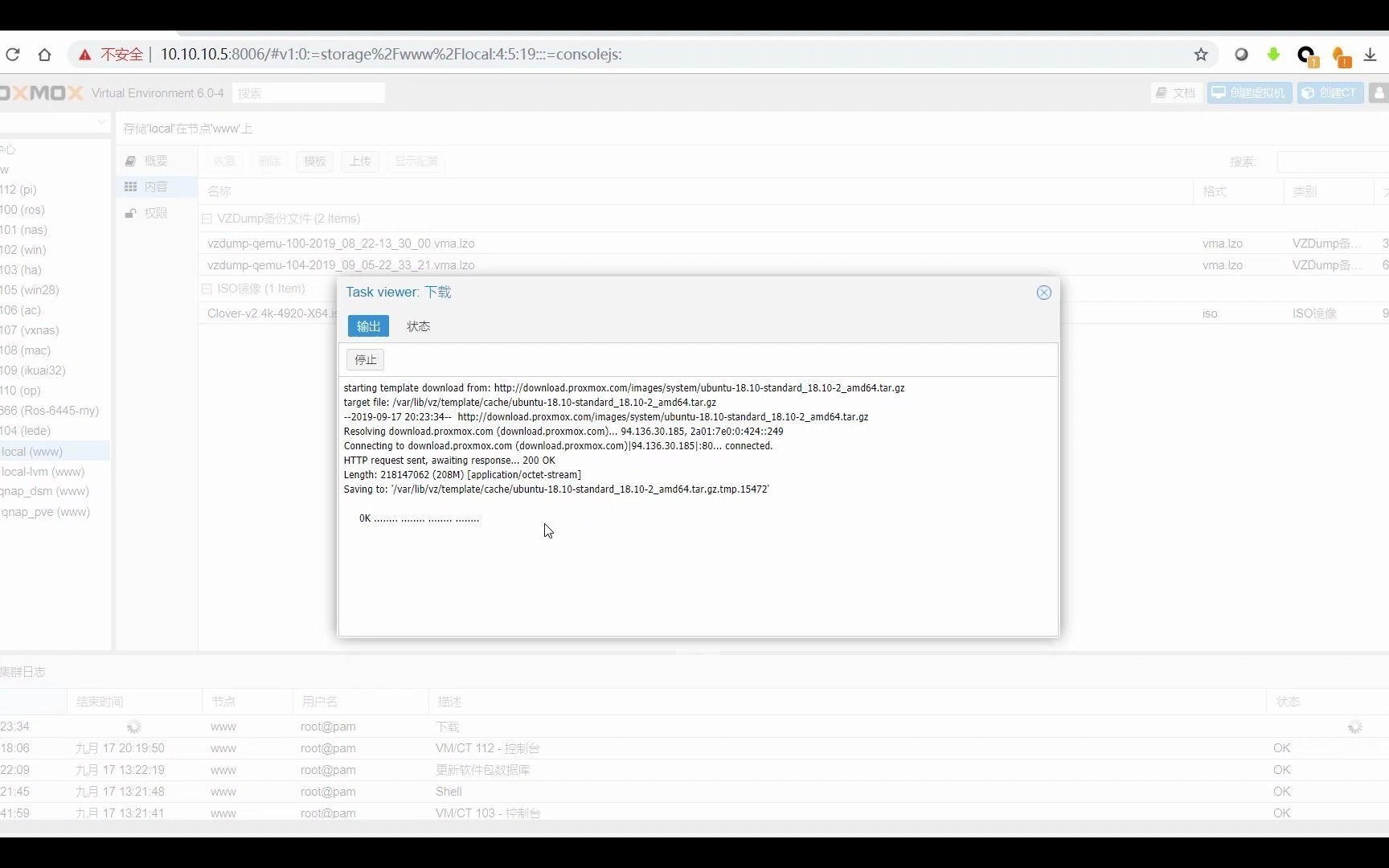This screenshot has height=868, width=1389.
Task: Click the 模板 templates button
Action: tap(315, 162)
